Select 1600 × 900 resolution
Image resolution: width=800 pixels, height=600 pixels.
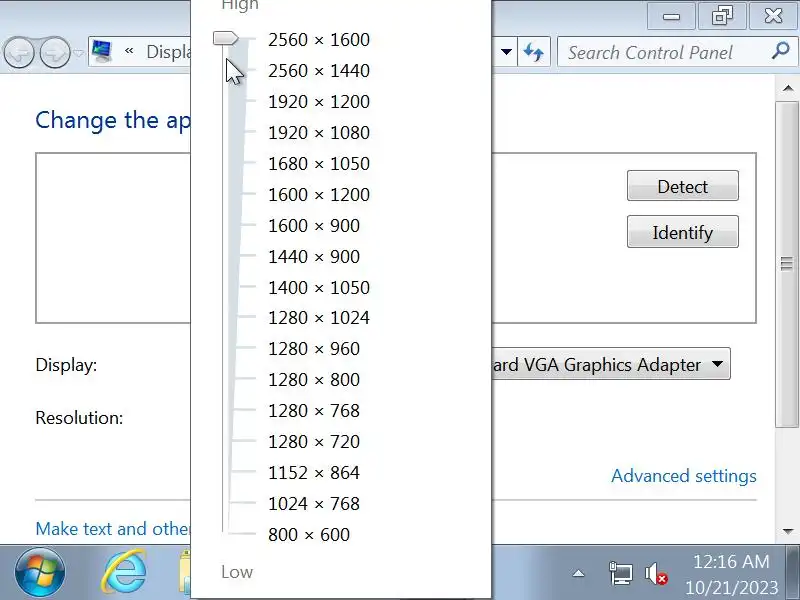tap(314, 226)
